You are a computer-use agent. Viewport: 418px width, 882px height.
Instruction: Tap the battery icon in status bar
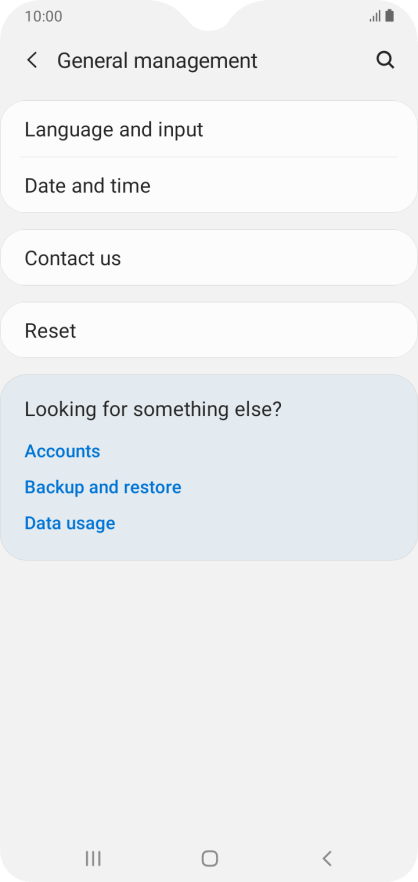pos(389,16)
